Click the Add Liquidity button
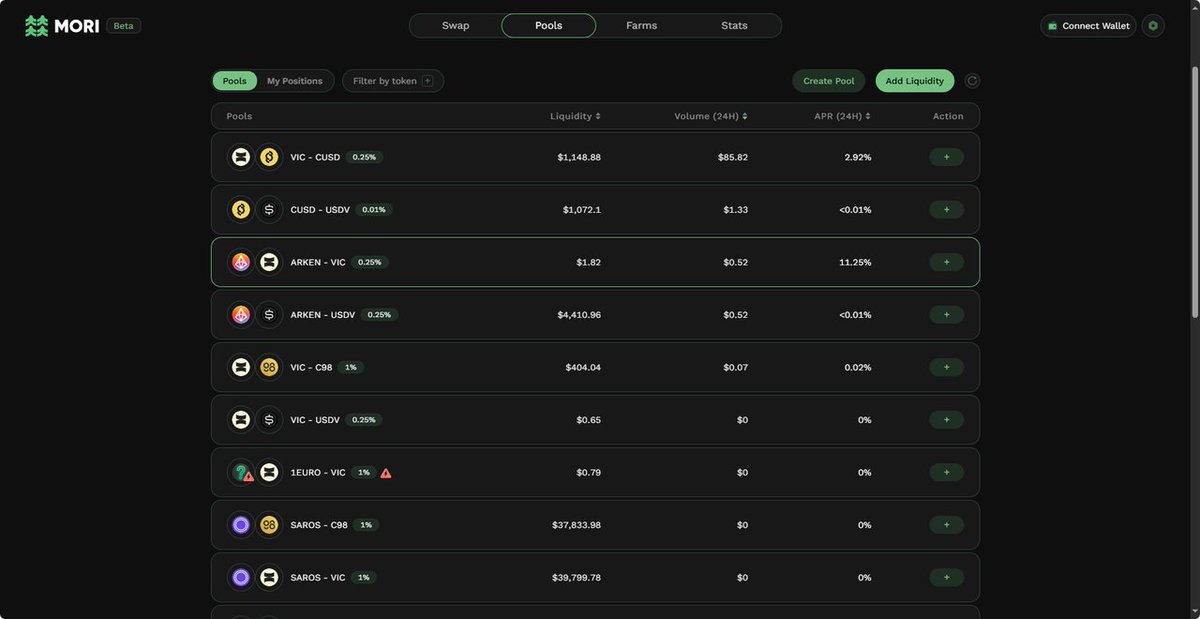1200x619 pixels. click(x=915, y=81)
